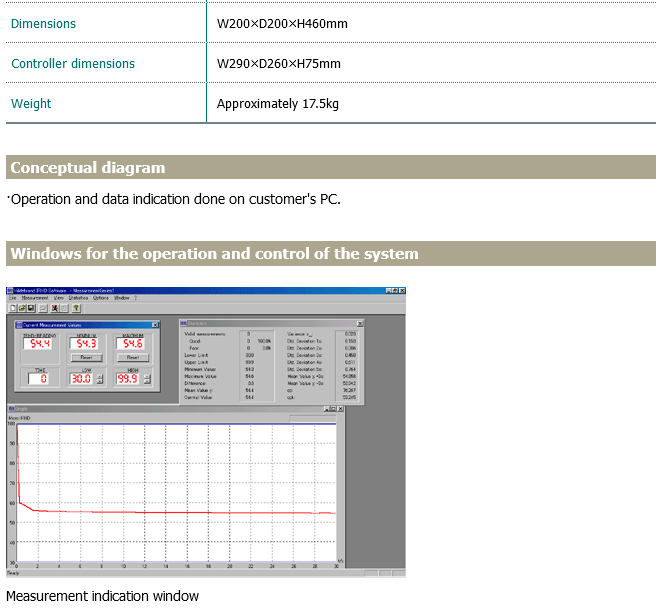Adjust the LOW limit spinner arrows
Viewport: 663px width, 610px height.
(100, 379)
